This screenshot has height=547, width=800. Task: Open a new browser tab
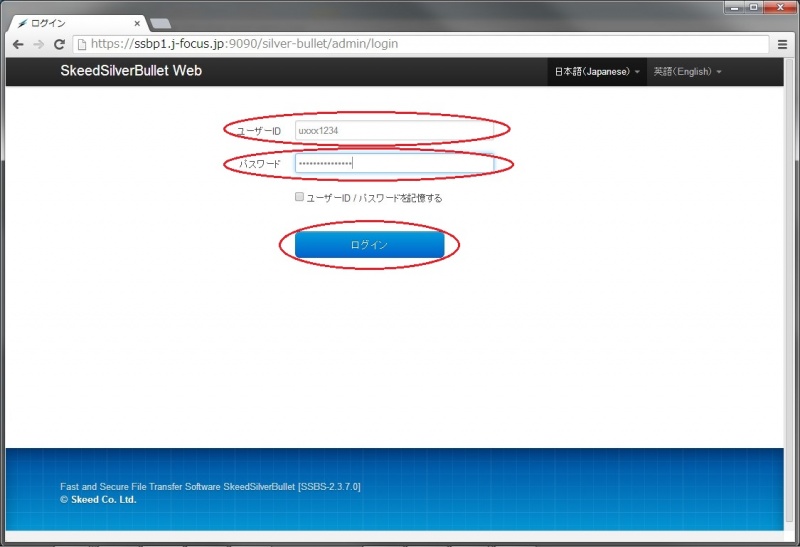(x=160, y=23)
